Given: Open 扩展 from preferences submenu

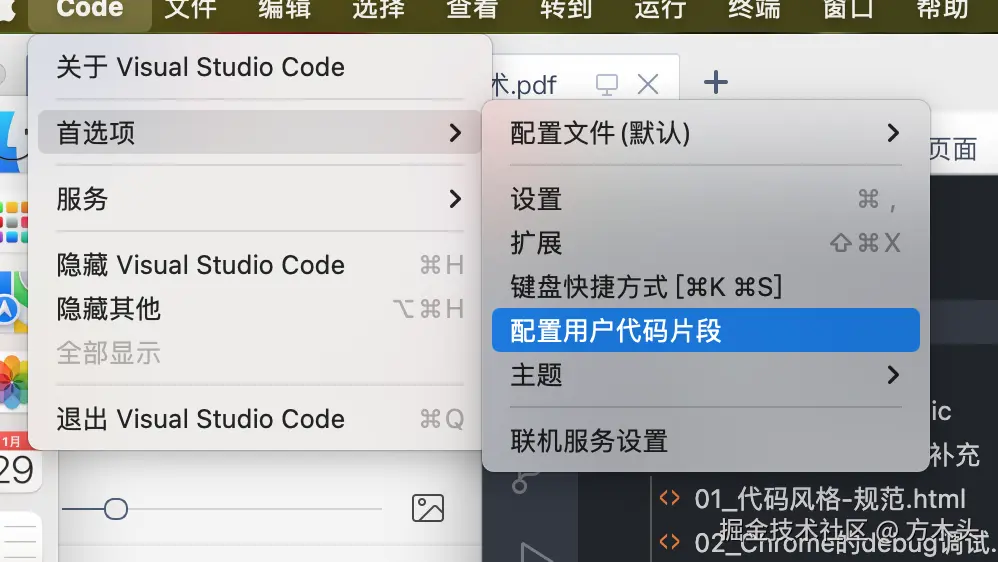Looking at the screenshot, I should (x=706, y=242).
